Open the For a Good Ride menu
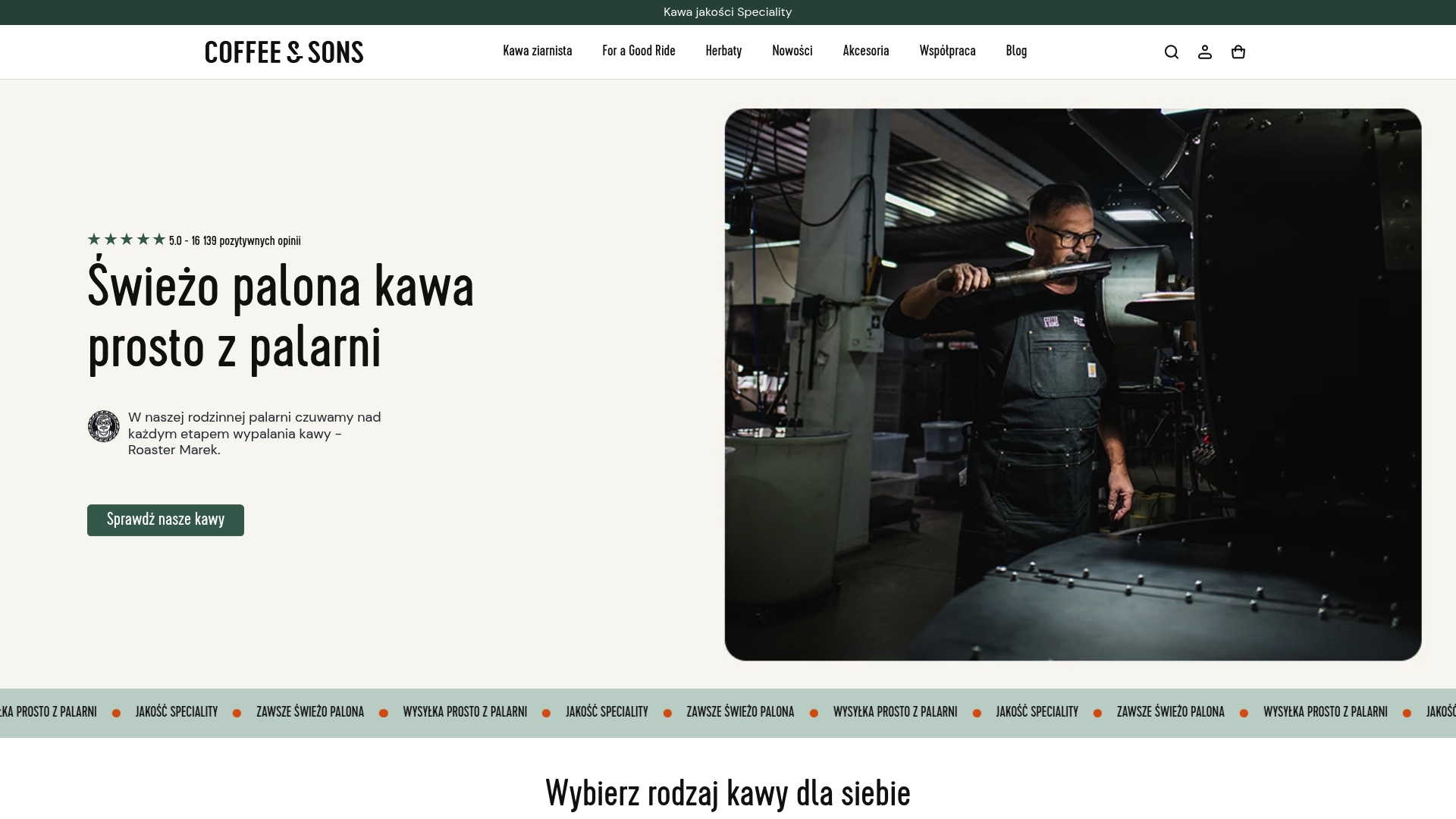1456x819 pixels. click(x=639, y=51)
